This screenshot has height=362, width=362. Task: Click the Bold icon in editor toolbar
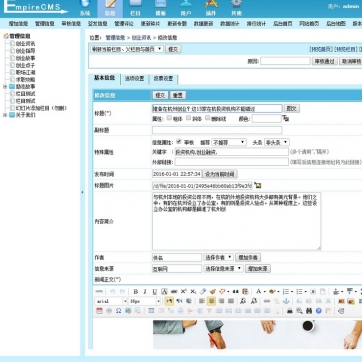pos(135,291)
